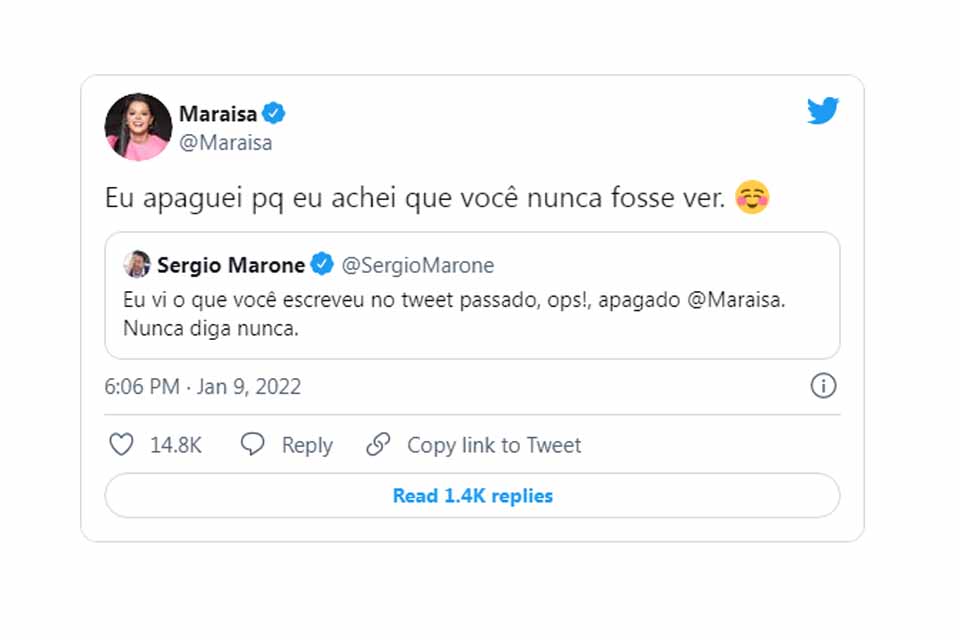Screen dimensions: 960x640
Task: Click the Sergio Marone display name
Action: coord(231,265)
